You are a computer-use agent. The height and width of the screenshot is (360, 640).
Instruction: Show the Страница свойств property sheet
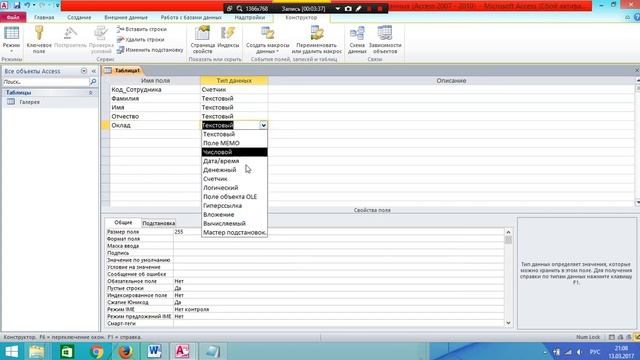pos(202,40)
